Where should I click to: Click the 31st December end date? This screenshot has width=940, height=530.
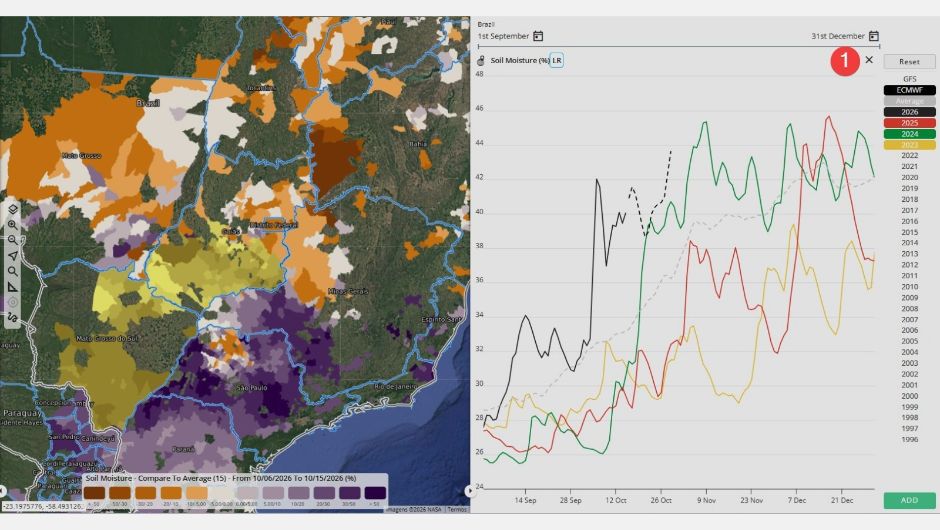tap(838, 36)
